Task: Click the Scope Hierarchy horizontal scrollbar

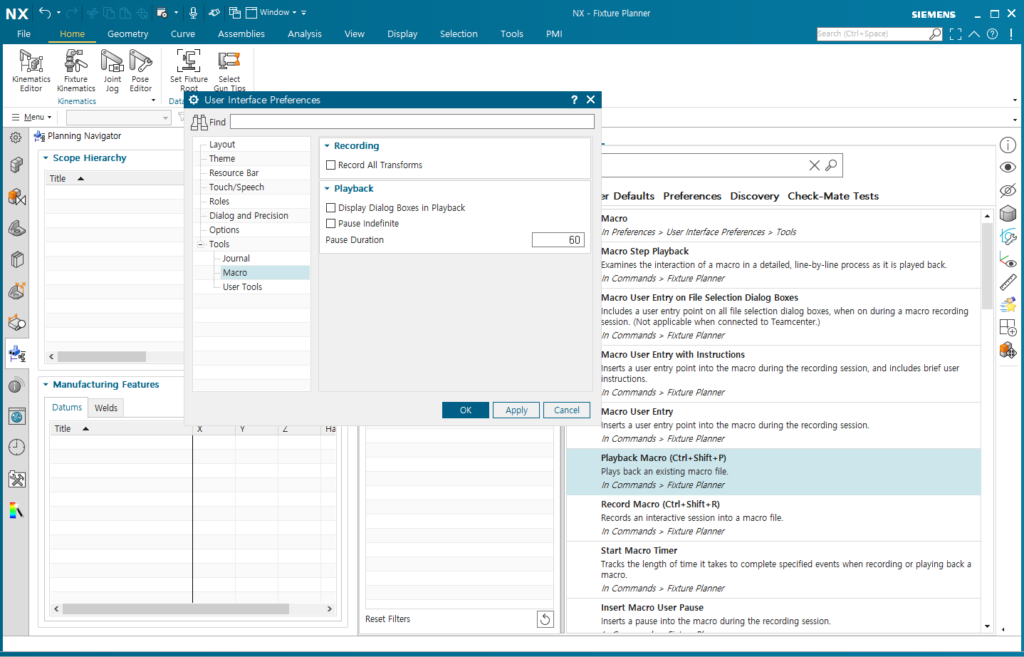Action: (101, 357)
